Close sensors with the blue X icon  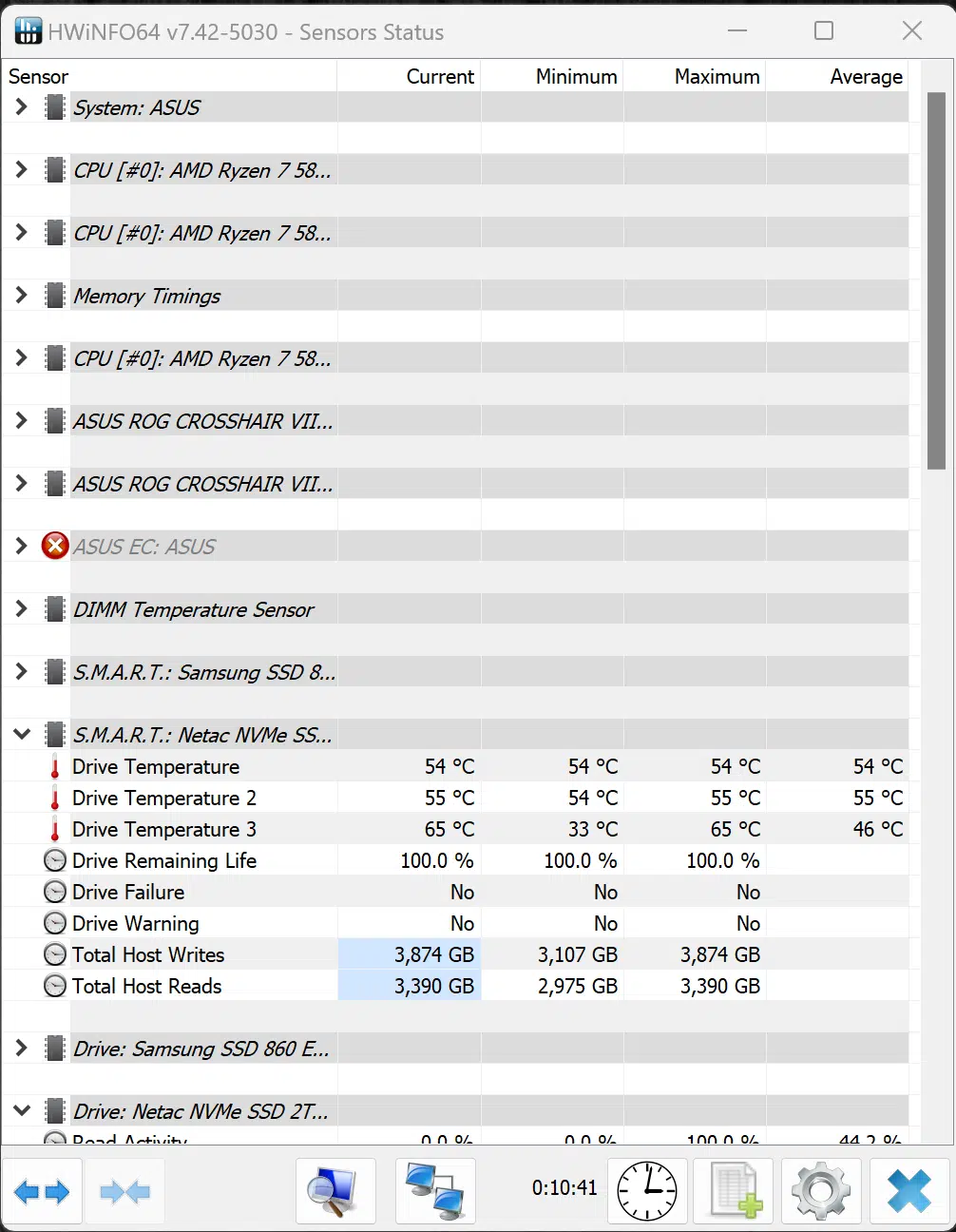[x=908, y=1191]
